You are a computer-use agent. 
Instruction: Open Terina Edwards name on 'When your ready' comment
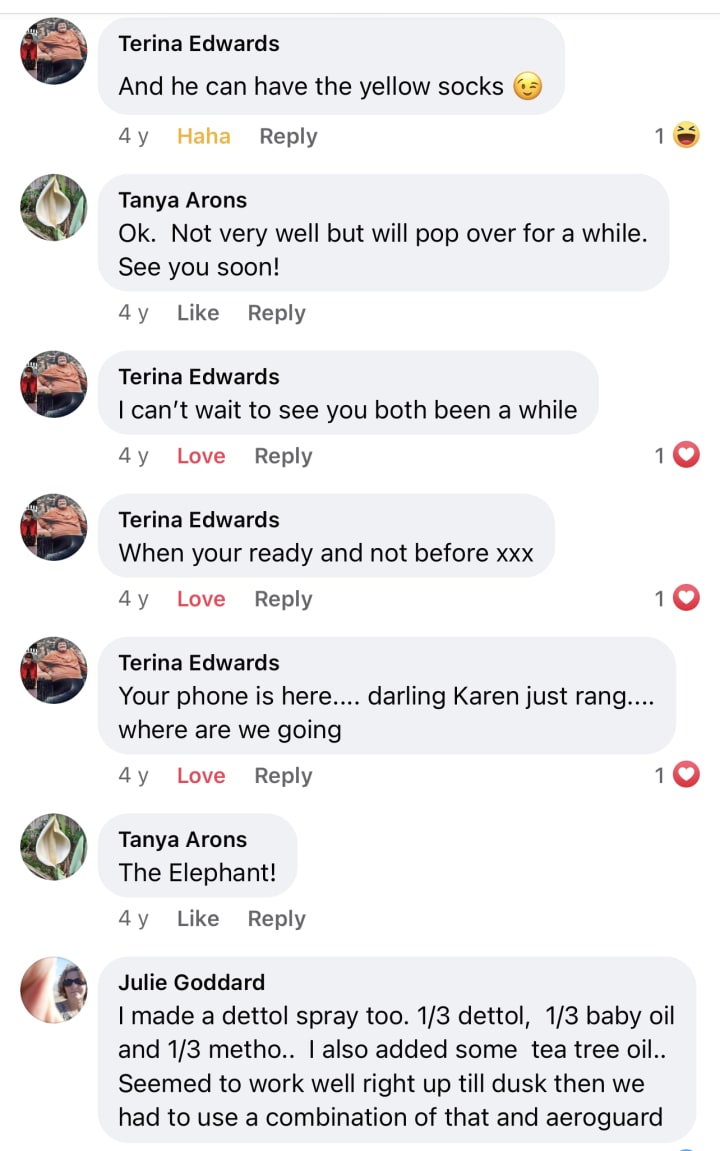[199, 520]
